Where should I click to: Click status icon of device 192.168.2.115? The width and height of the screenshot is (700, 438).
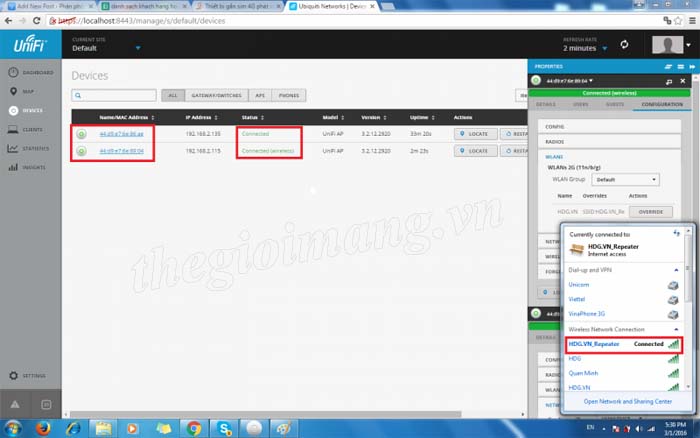point(81,151)
